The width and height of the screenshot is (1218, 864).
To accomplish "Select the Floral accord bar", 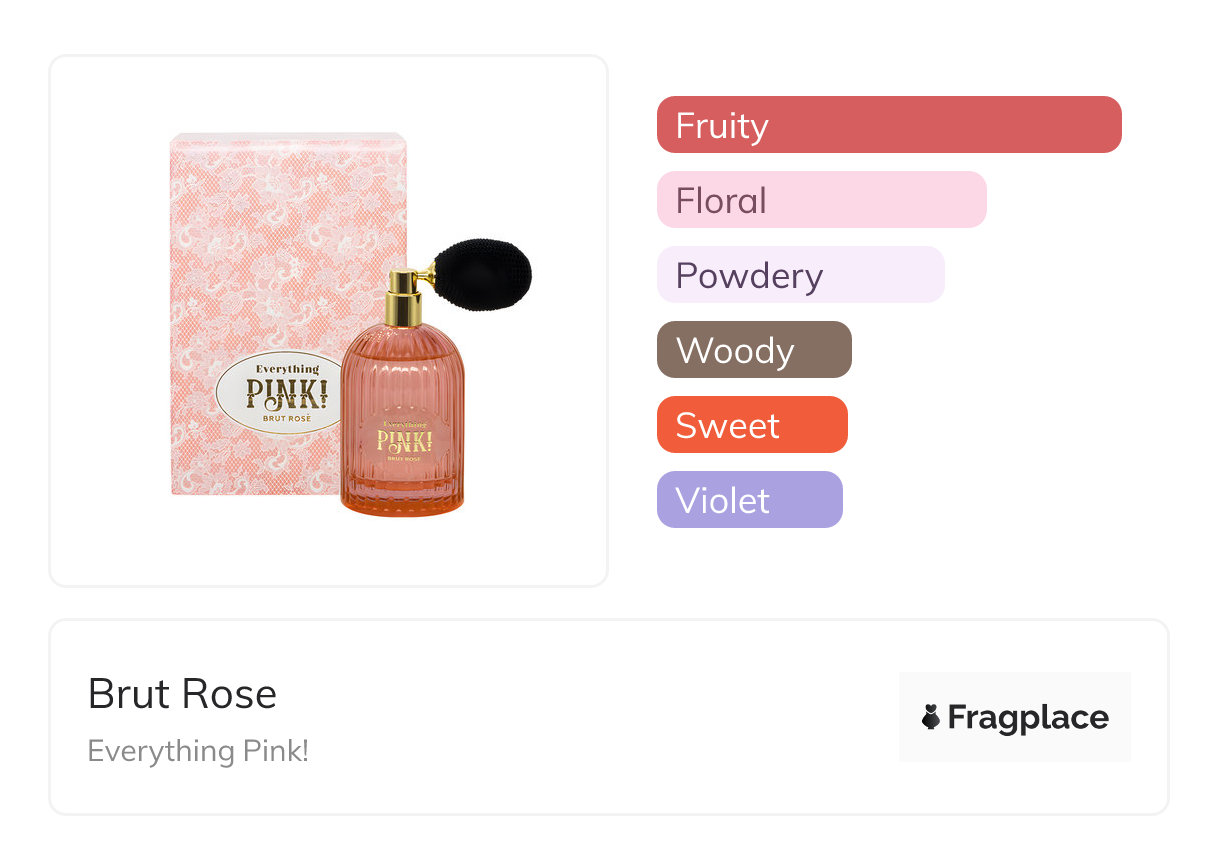I will [821, 200].
